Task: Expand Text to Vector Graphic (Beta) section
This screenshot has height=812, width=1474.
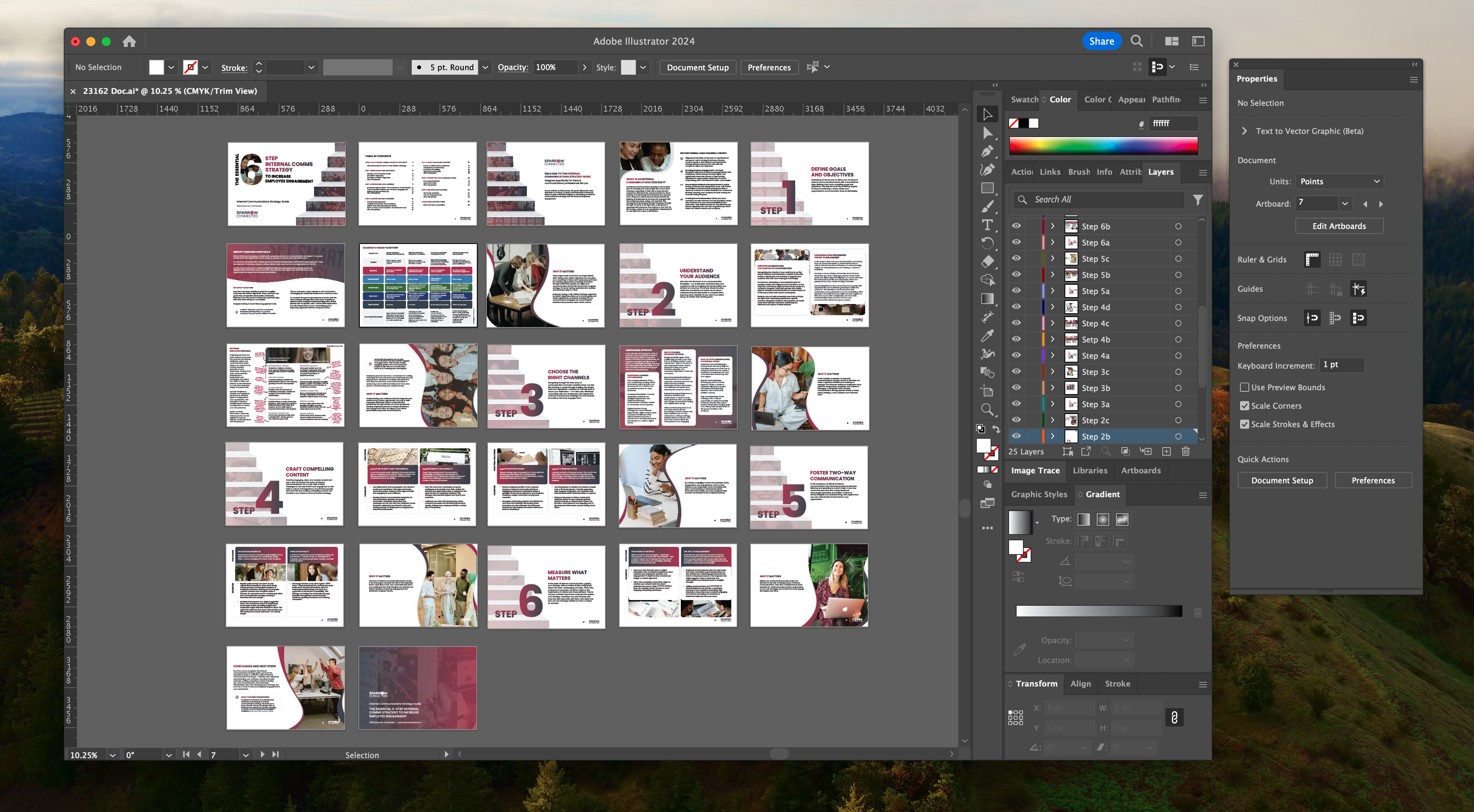Action: point(1245,131)
